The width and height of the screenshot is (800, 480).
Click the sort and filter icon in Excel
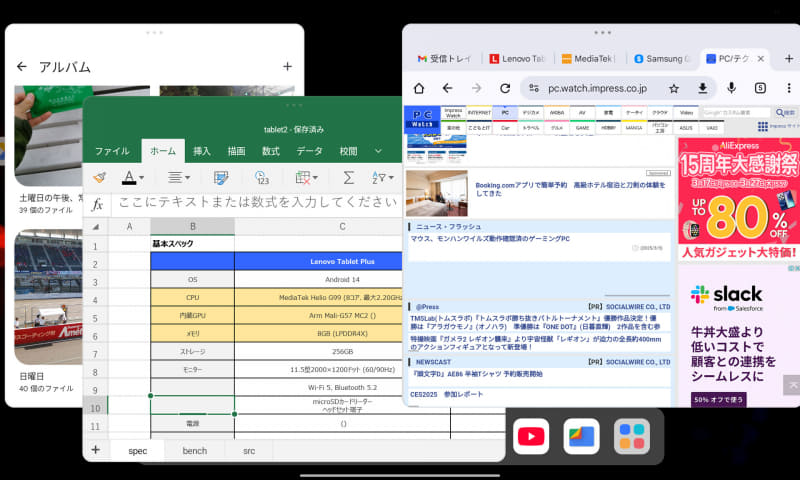click(x=379, y=178)
